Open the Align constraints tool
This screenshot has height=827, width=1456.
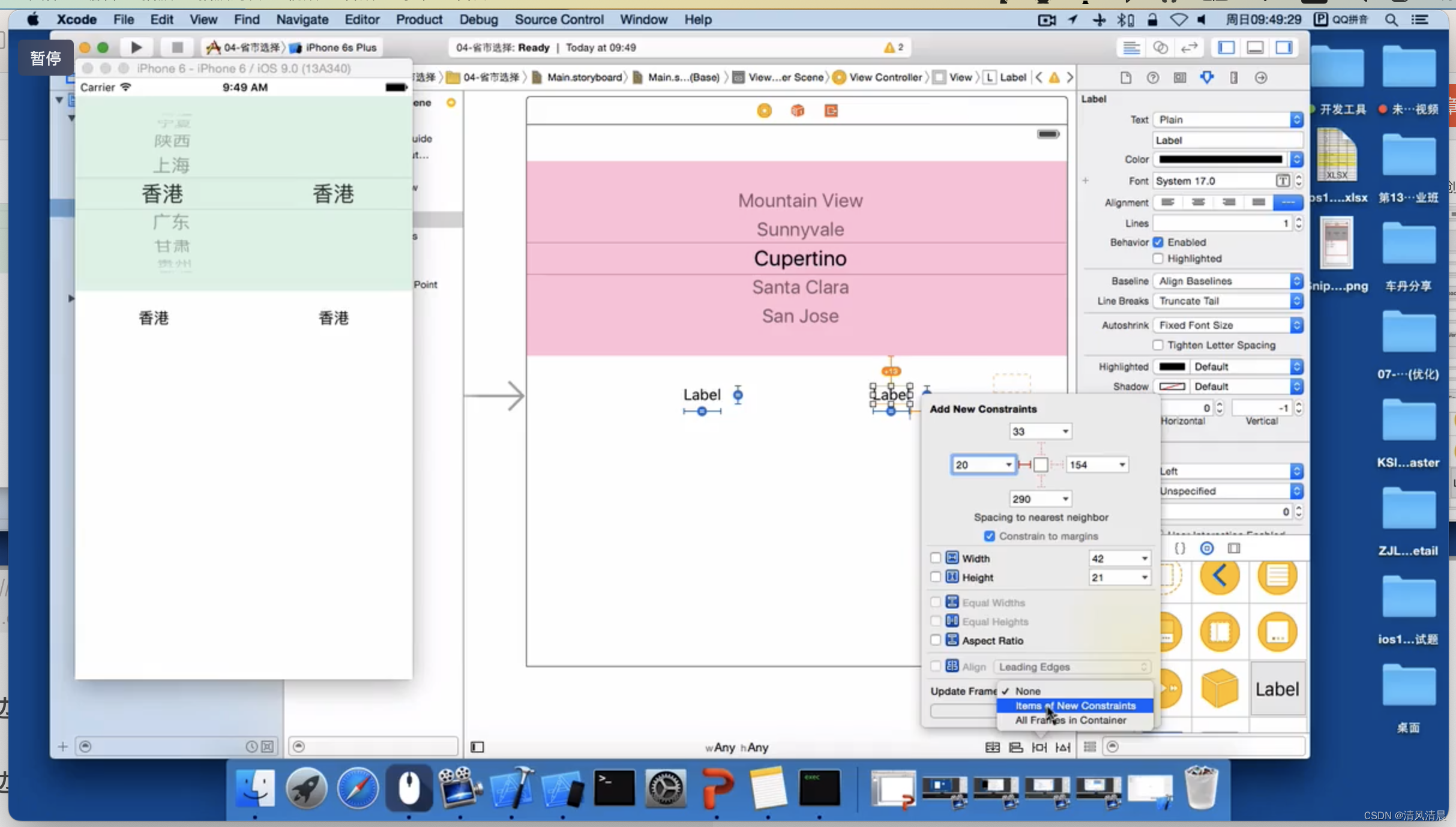1016,747
